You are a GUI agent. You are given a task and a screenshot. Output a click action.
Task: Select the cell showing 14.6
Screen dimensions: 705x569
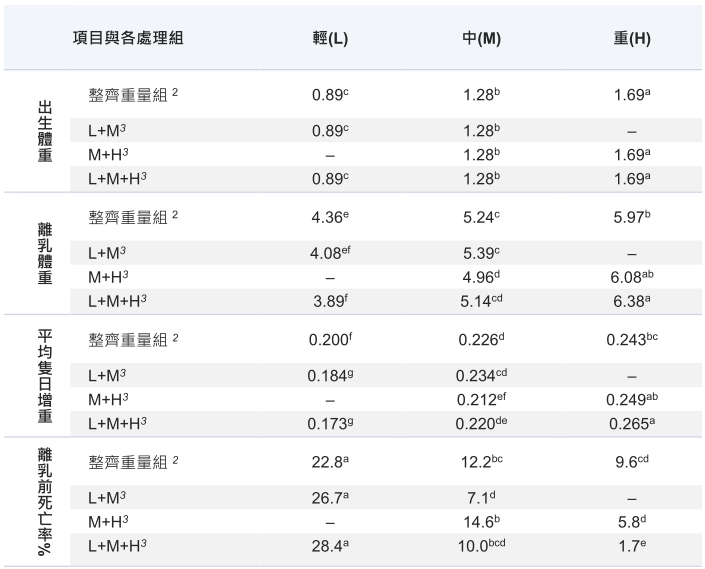pos(482,521)
